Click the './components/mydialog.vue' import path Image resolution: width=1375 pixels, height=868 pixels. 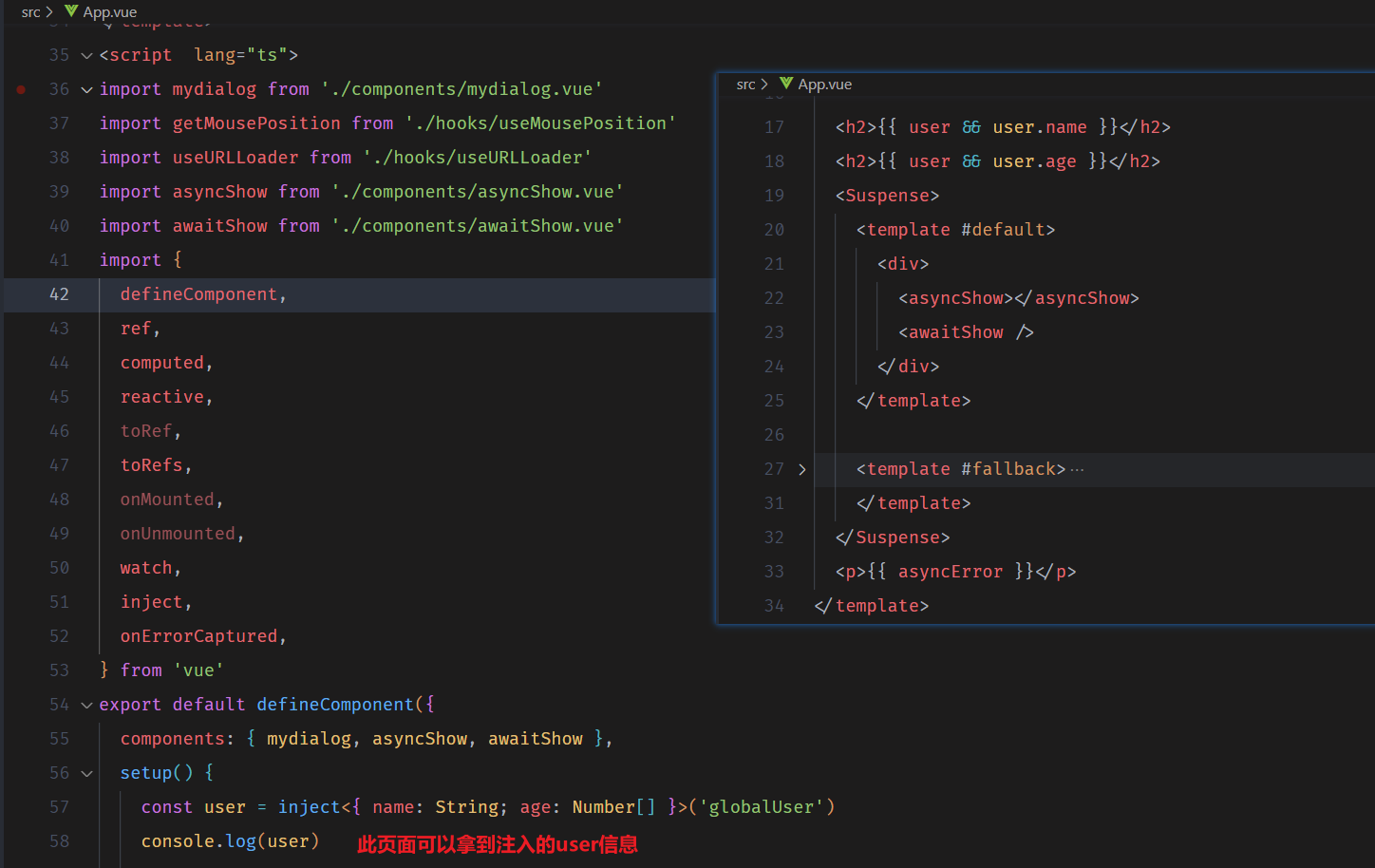461,89
